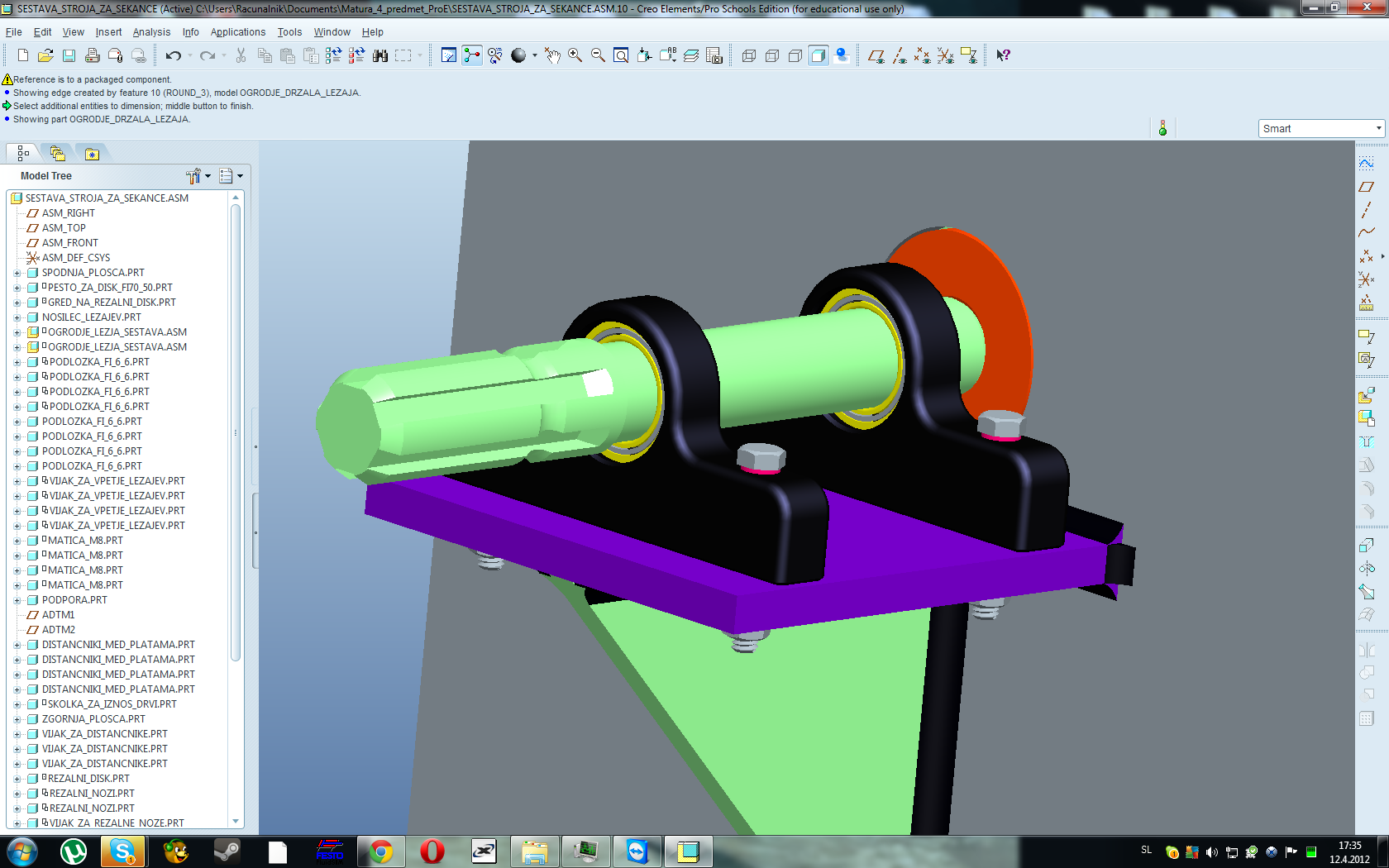Screen dimensions: 1389x868
Task: Select the ASM_FRONT datum plane
Action: coord(69,243)
